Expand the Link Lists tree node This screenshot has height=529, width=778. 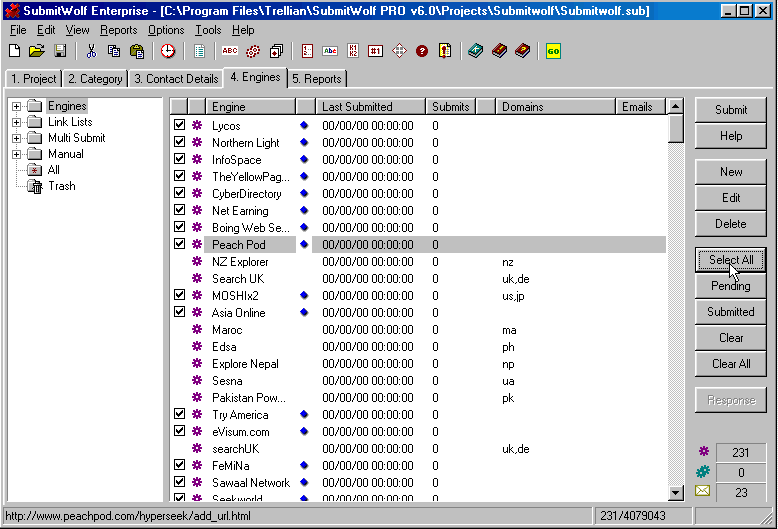[x=16, y=122]
